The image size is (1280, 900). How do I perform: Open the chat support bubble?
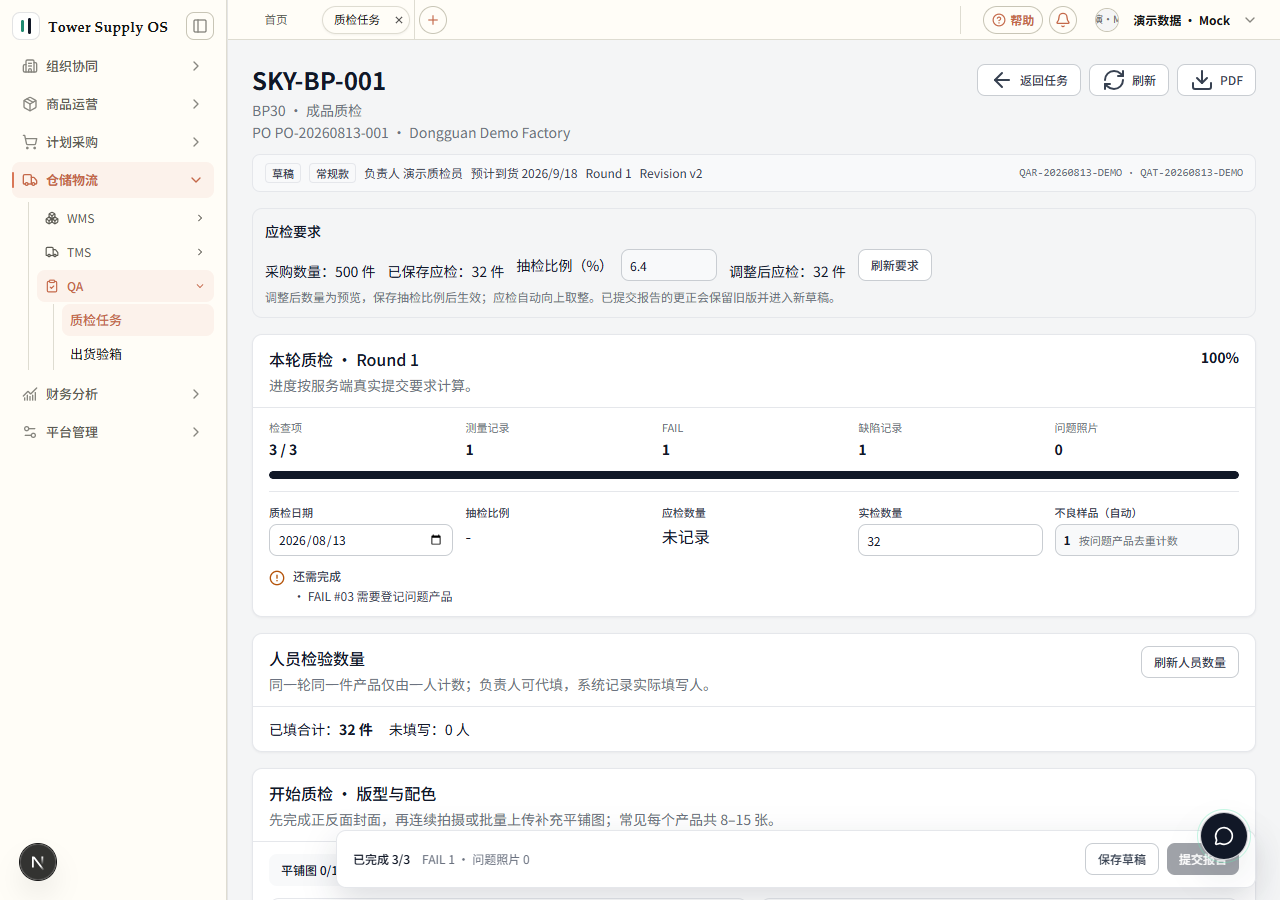1224,836
